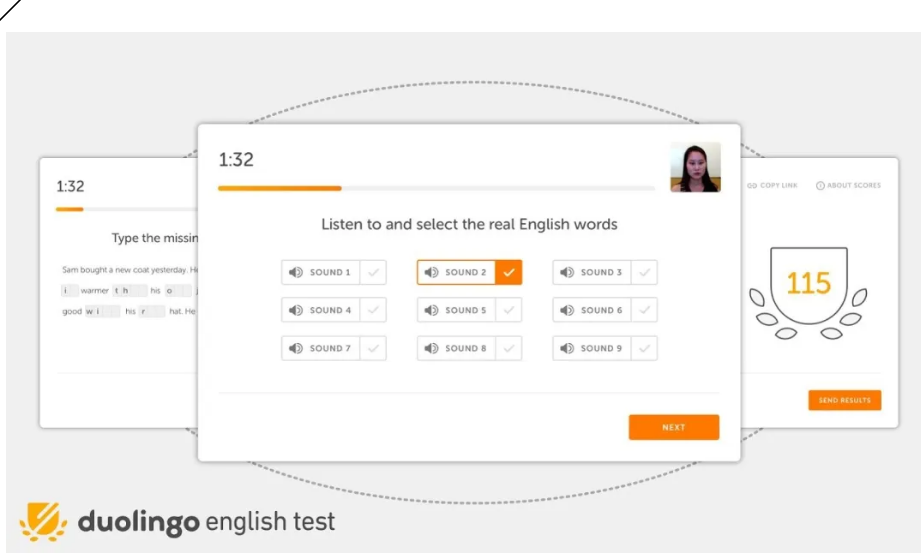Click the 'th' missing-letter field
The height and width of the screenshot is (560, 921).
click(x=130, y=290)
